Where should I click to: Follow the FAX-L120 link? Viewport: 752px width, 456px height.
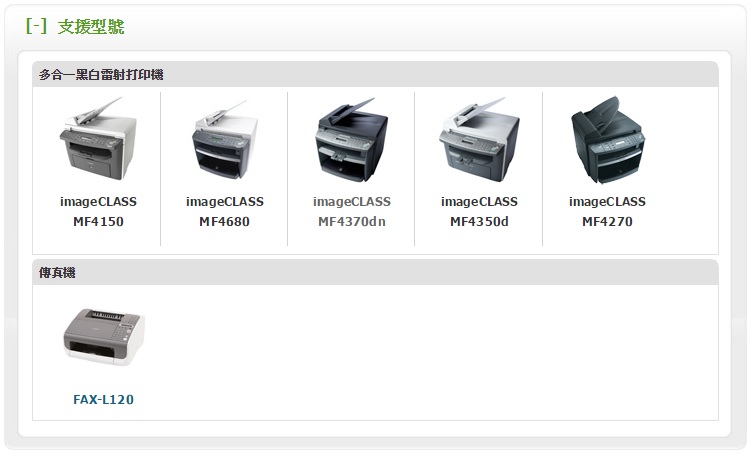[x=104, y=399]
